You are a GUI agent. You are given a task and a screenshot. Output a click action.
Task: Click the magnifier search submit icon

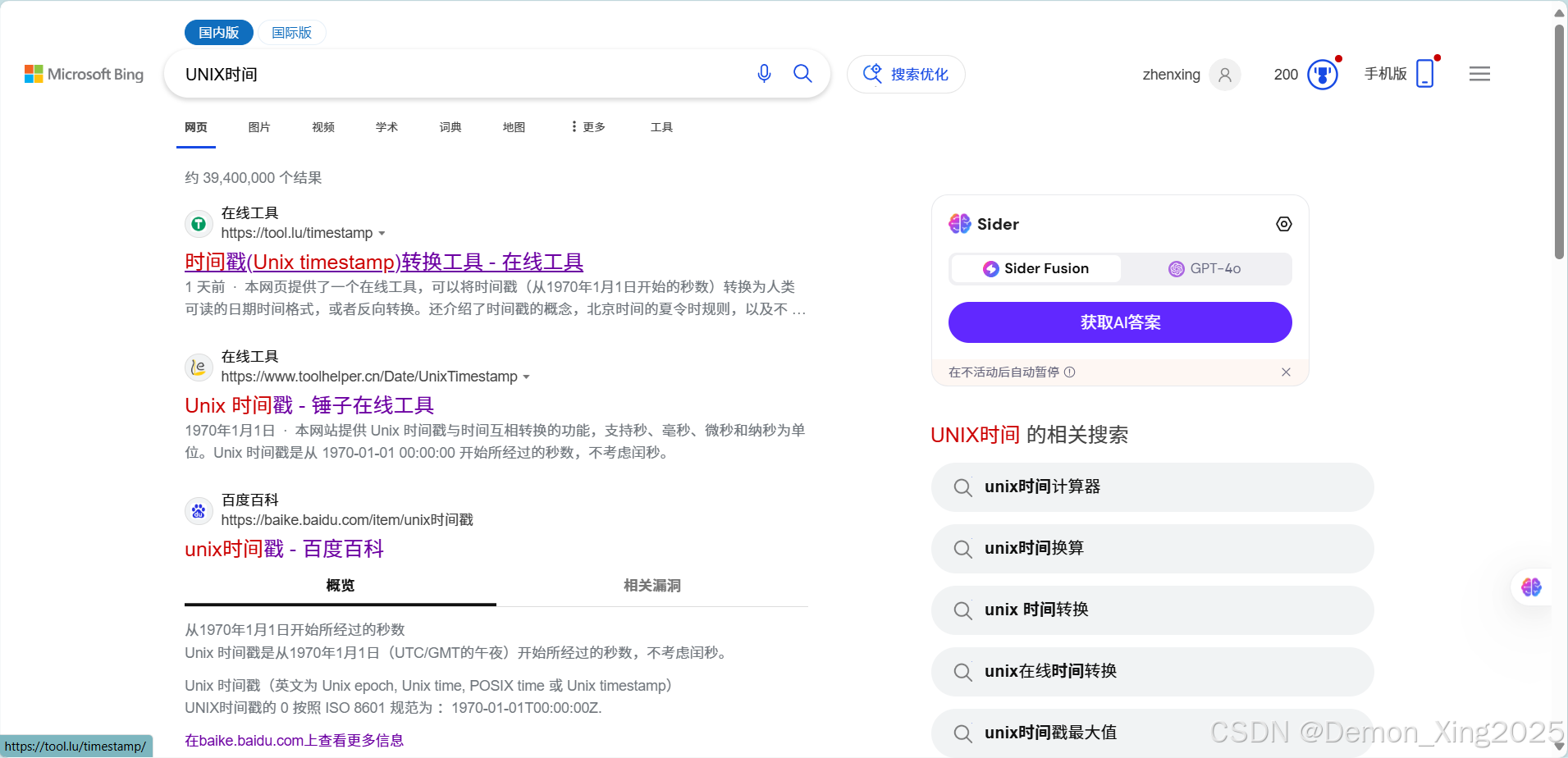(802, 74)
